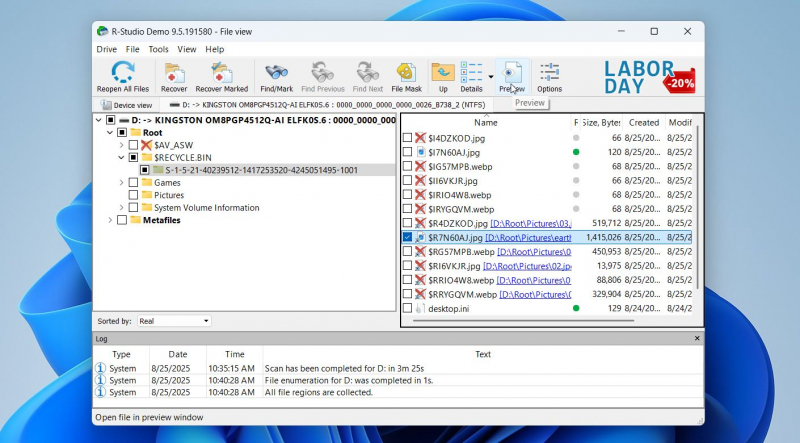This screenshot has width=800, height=443.
Task: Open the Find/Mark binoculars tool
Action: [x=276, y=72]
